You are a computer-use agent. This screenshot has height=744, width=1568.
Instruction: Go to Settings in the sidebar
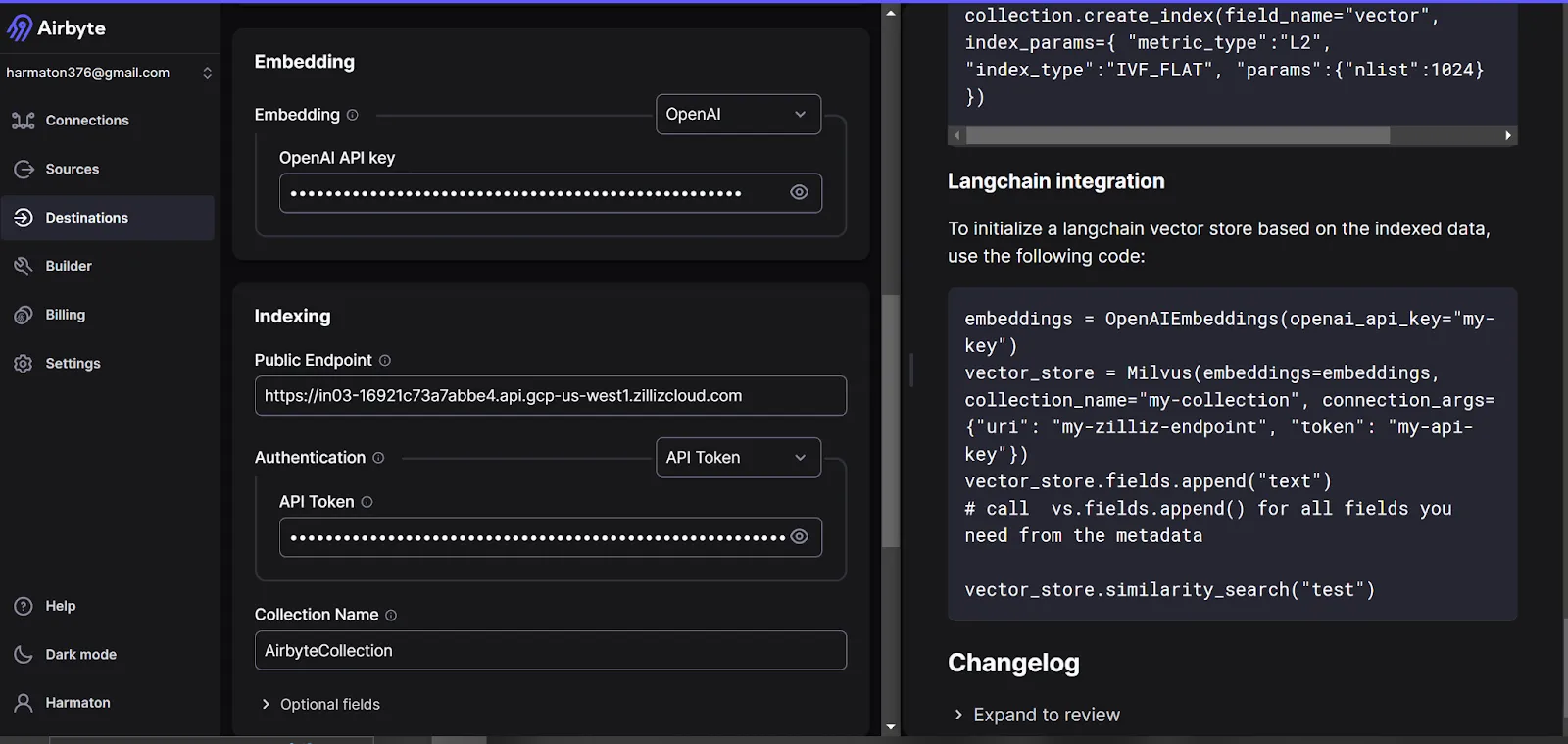pos(108,364)
